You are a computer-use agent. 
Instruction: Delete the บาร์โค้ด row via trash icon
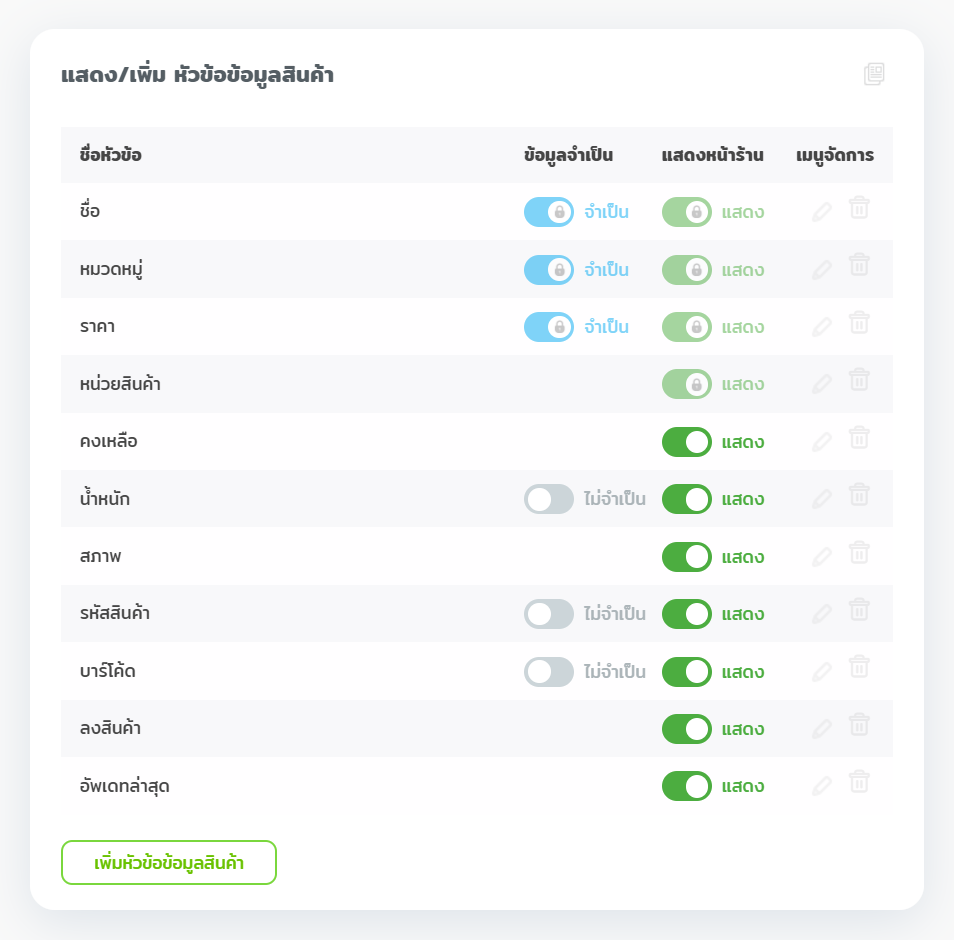859,668
